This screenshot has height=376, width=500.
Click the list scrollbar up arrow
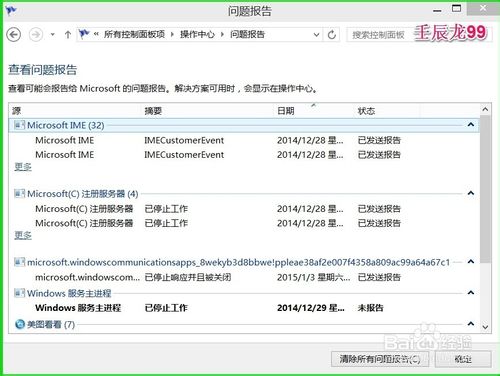point(486,109)
